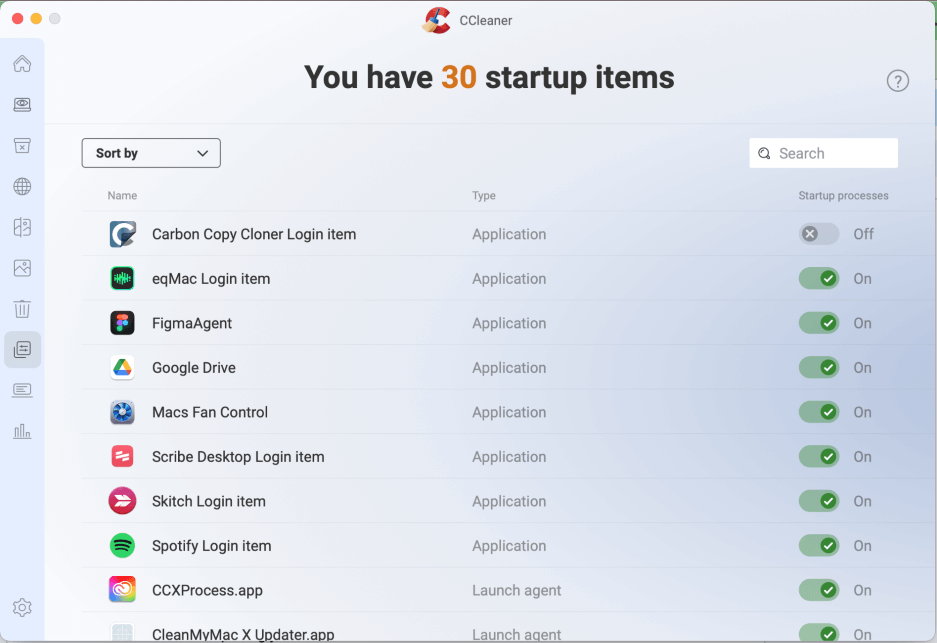
Task: Select the highlighted startup items sidebar icon
Action: pyautogui.click(x=22, y=350)
